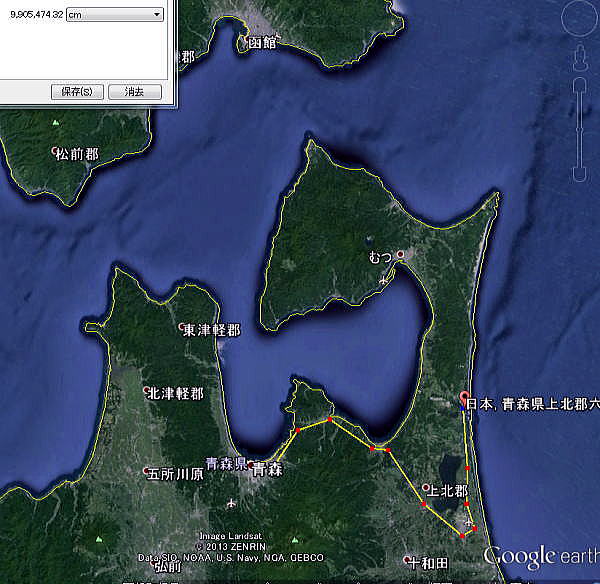This screenshot has width=600, height=584.
Task: Open the cm units dropdown
Action: click(115, 14)
